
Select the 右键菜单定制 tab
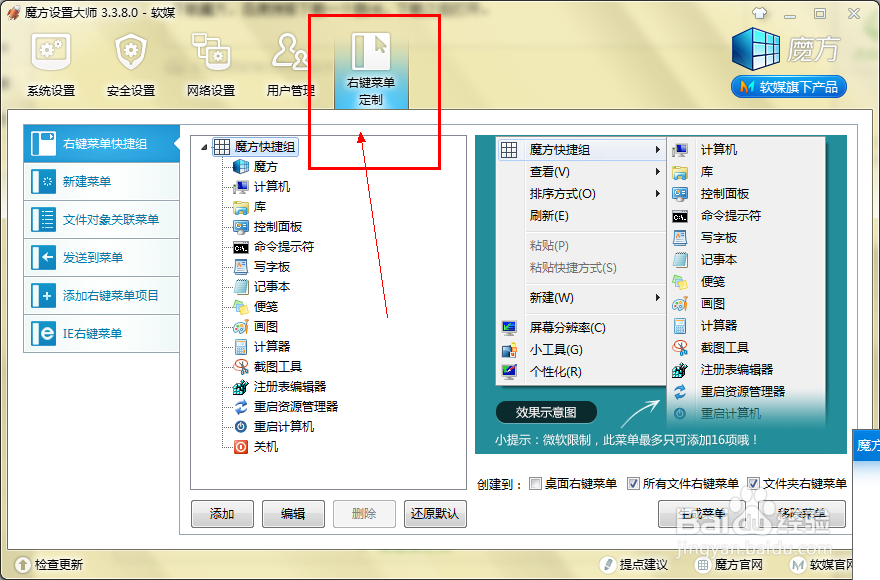pos(371,70)
